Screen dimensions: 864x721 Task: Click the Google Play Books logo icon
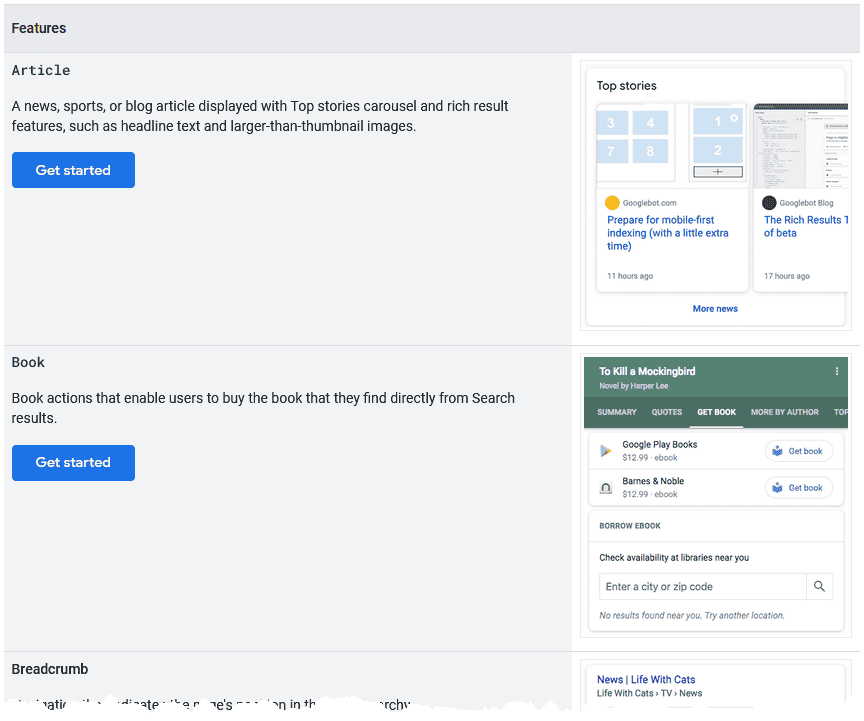click(x=606, y=451)
